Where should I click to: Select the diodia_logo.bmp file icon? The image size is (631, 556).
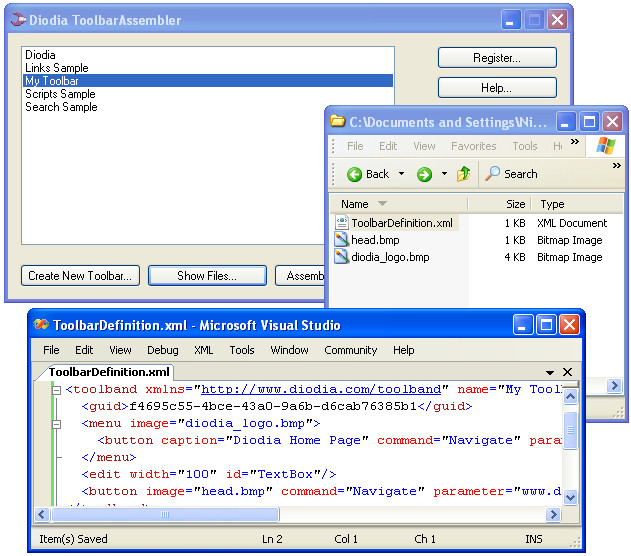pos(342,257)
